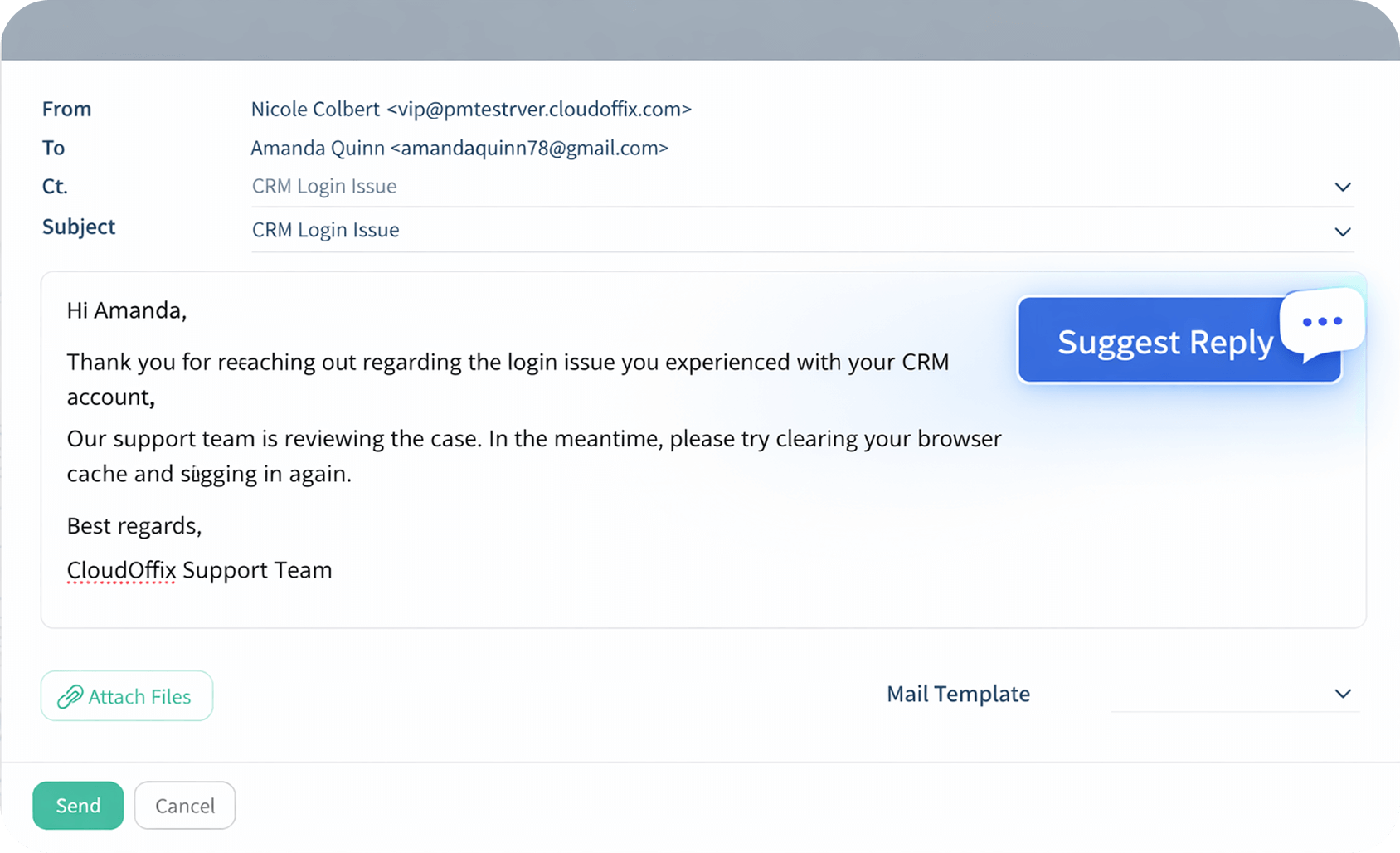
Task: Click the paperclip icon on Attach Files
Action: click(x=70, y=696)
